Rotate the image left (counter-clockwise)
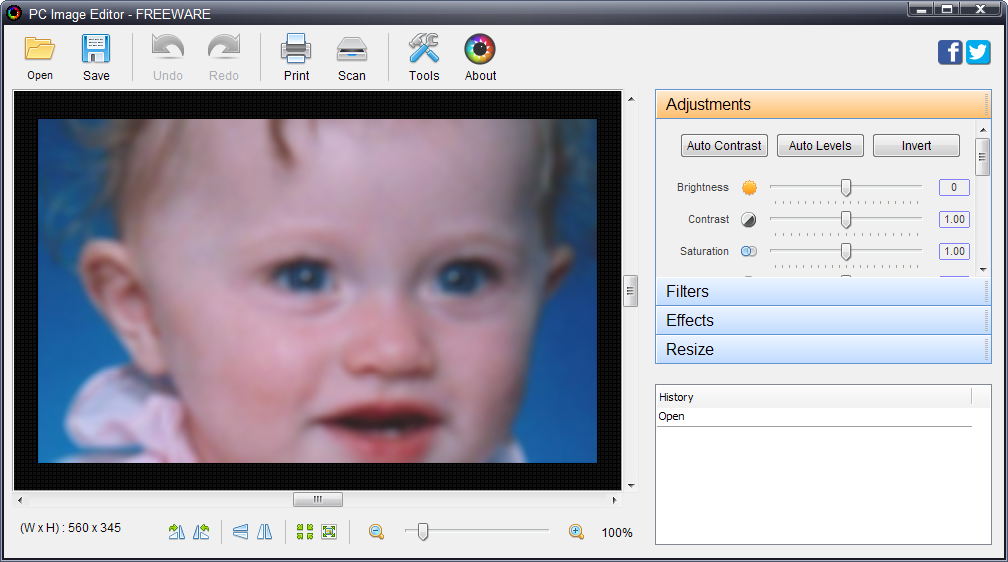 tap(201, 532)
